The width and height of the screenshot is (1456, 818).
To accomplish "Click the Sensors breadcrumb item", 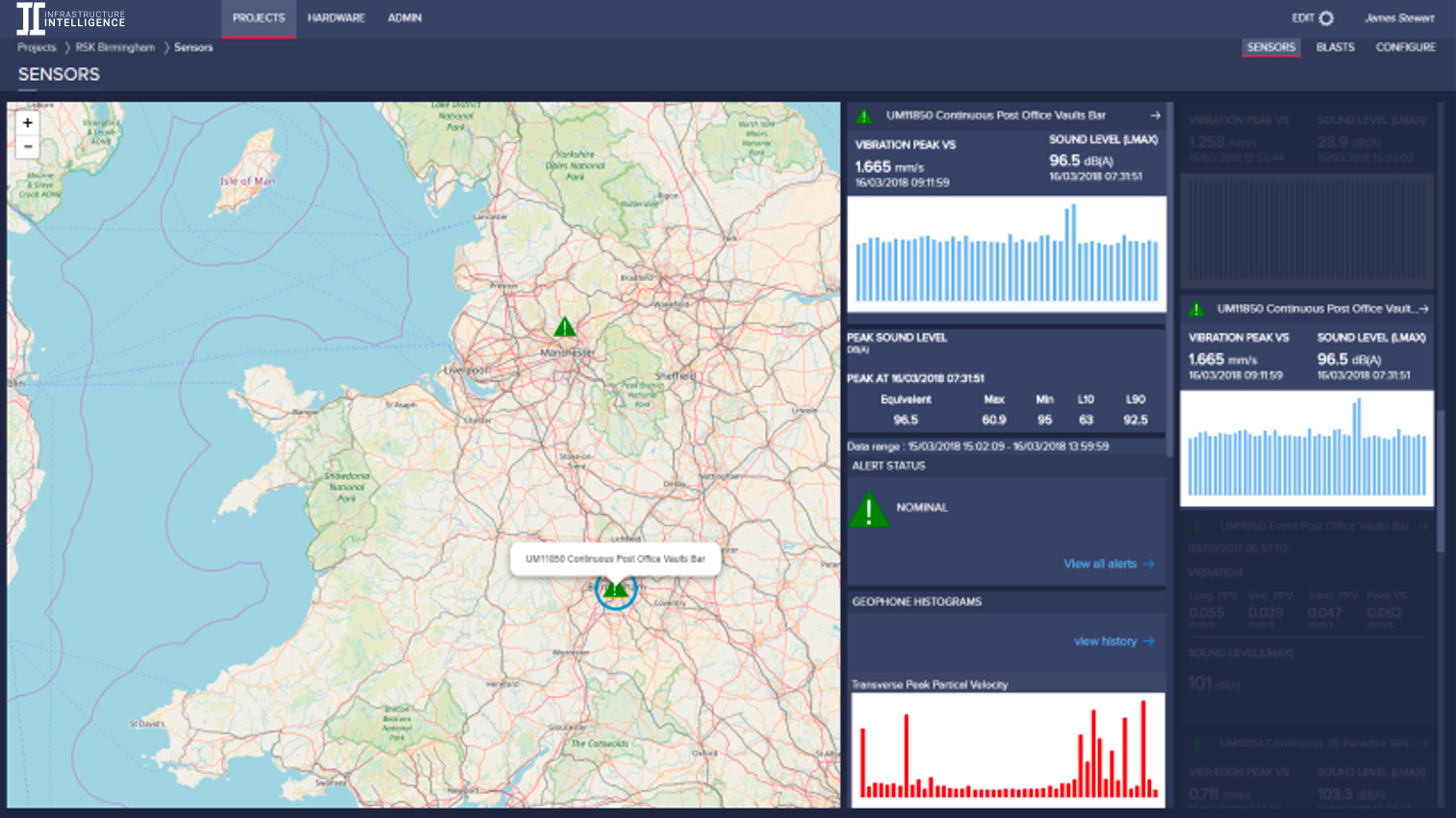I will coord(193,47).
